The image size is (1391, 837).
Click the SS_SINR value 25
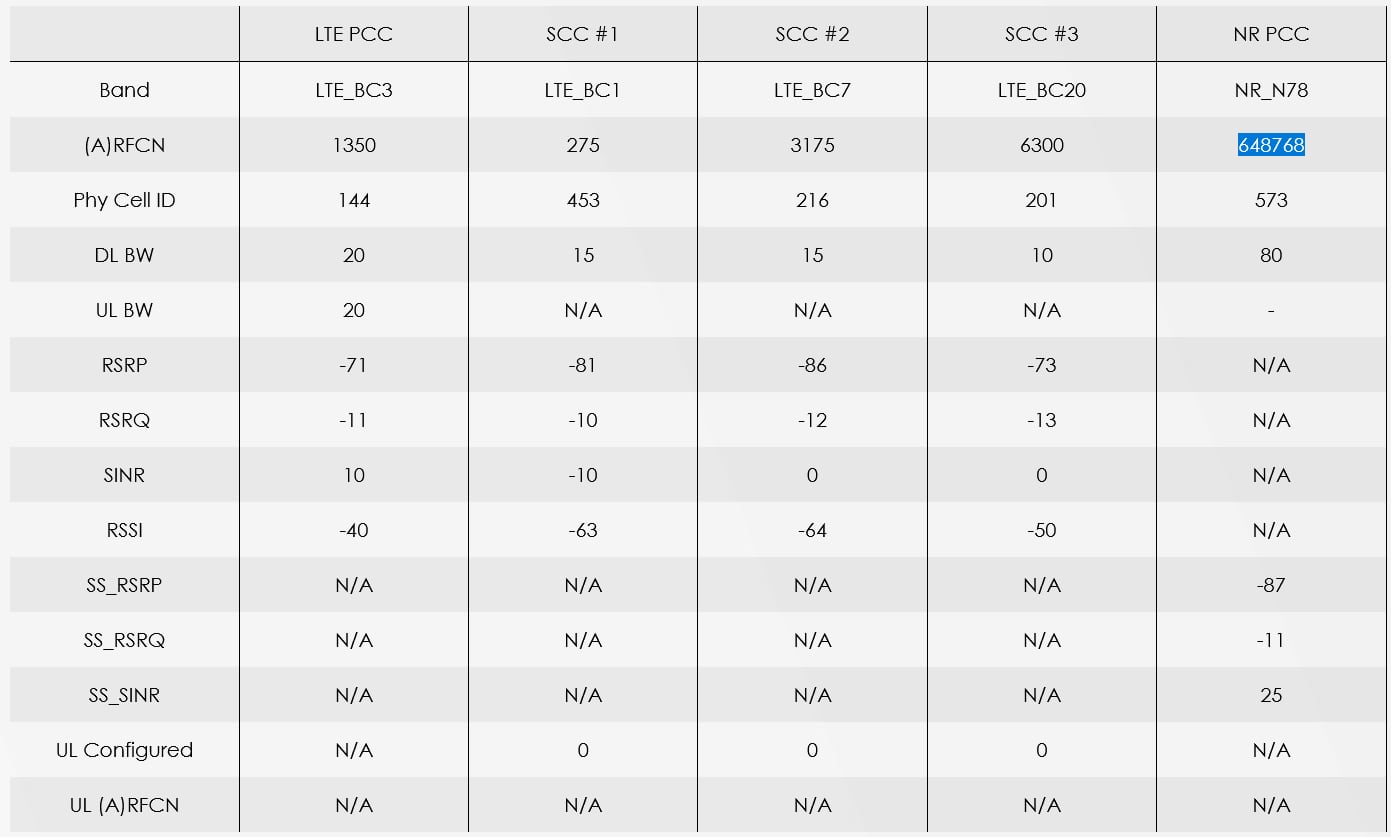[x=1271, y=695]
